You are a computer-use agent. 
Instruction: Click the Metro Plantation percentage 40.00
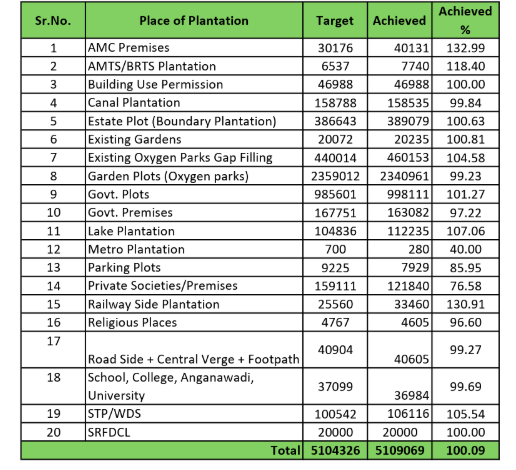point(465,249)
